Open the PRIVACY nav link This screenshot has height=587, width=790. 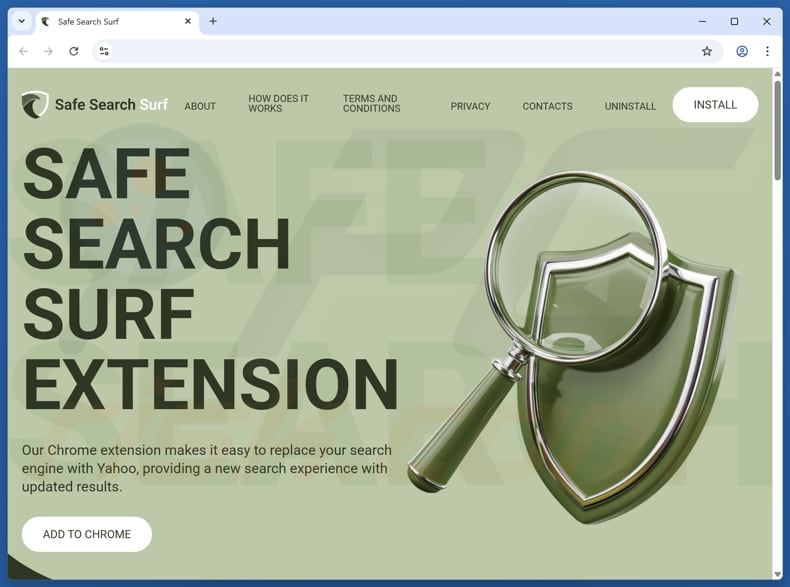tap(470, 106)
